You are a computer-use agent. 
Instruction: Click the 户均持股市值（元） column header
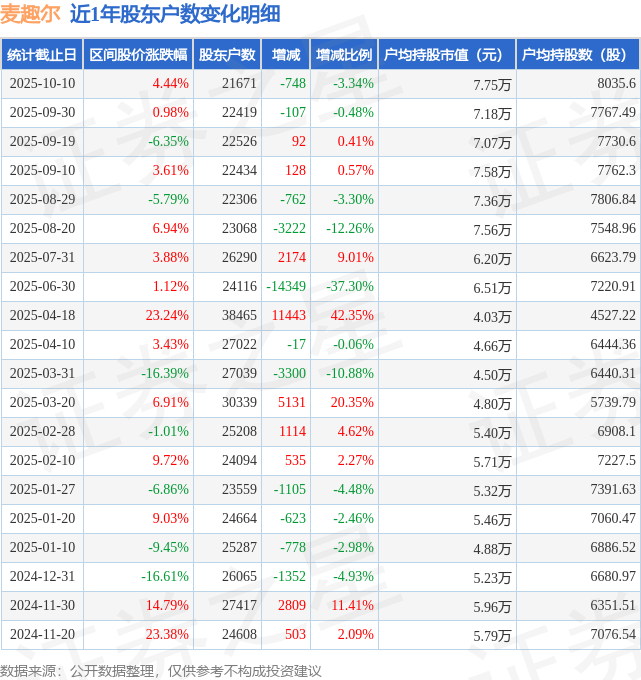coord(446,55)
